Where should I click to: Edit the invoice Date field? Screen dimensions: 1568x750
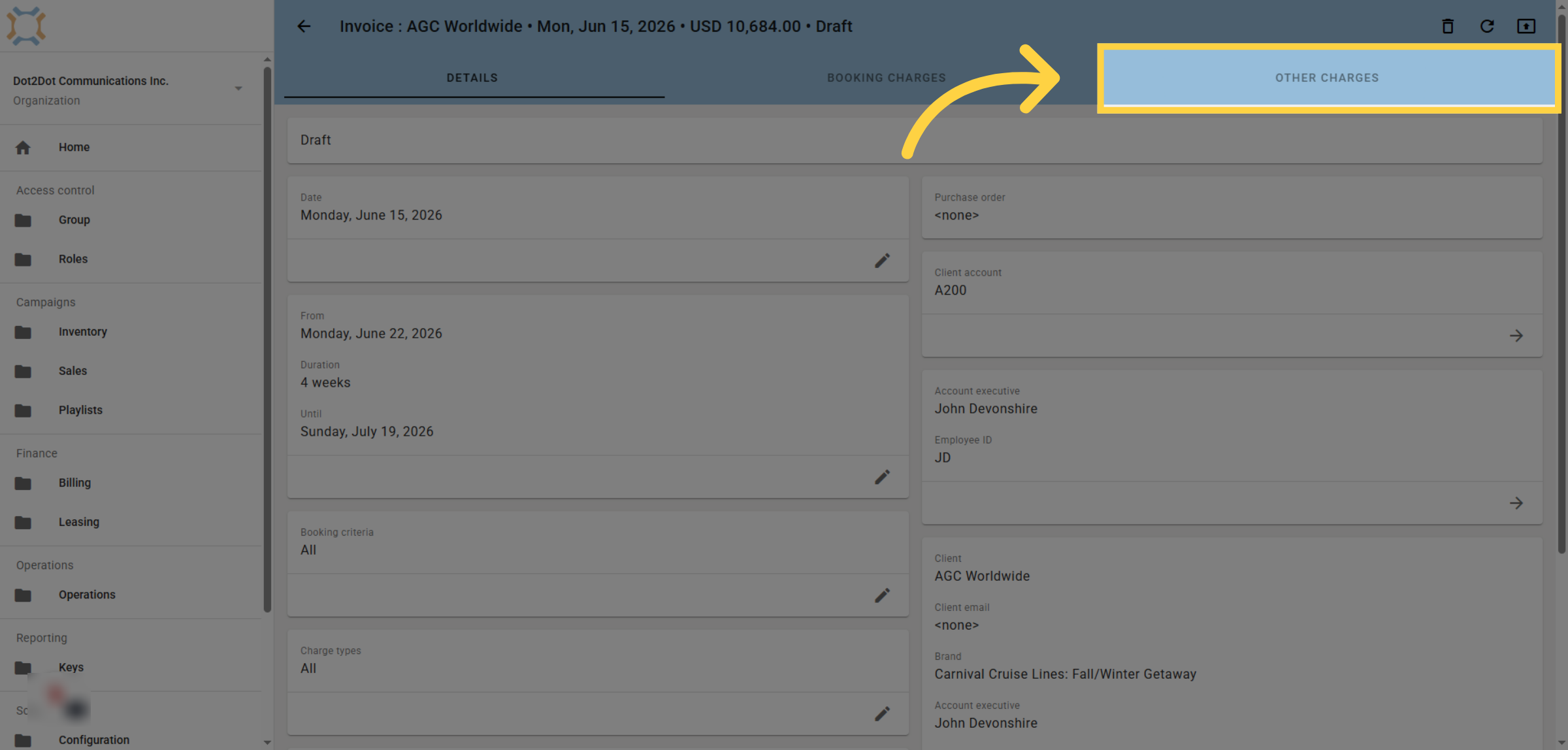[x=882, y=261]
